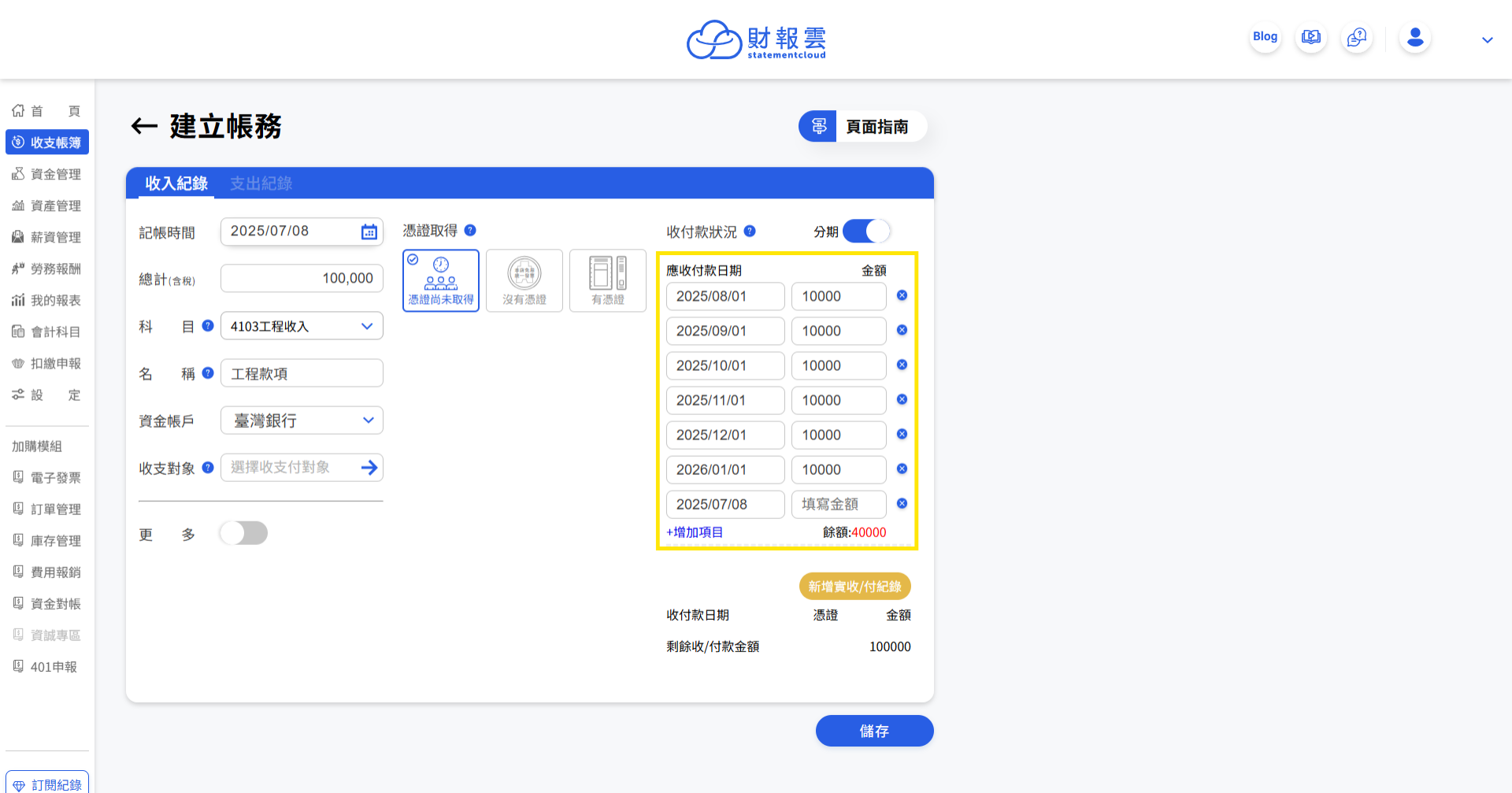Viewport: 1512px width, 793px height.
Task: Open 首頁 in the sidebar
Action: (x=46, y=111)
